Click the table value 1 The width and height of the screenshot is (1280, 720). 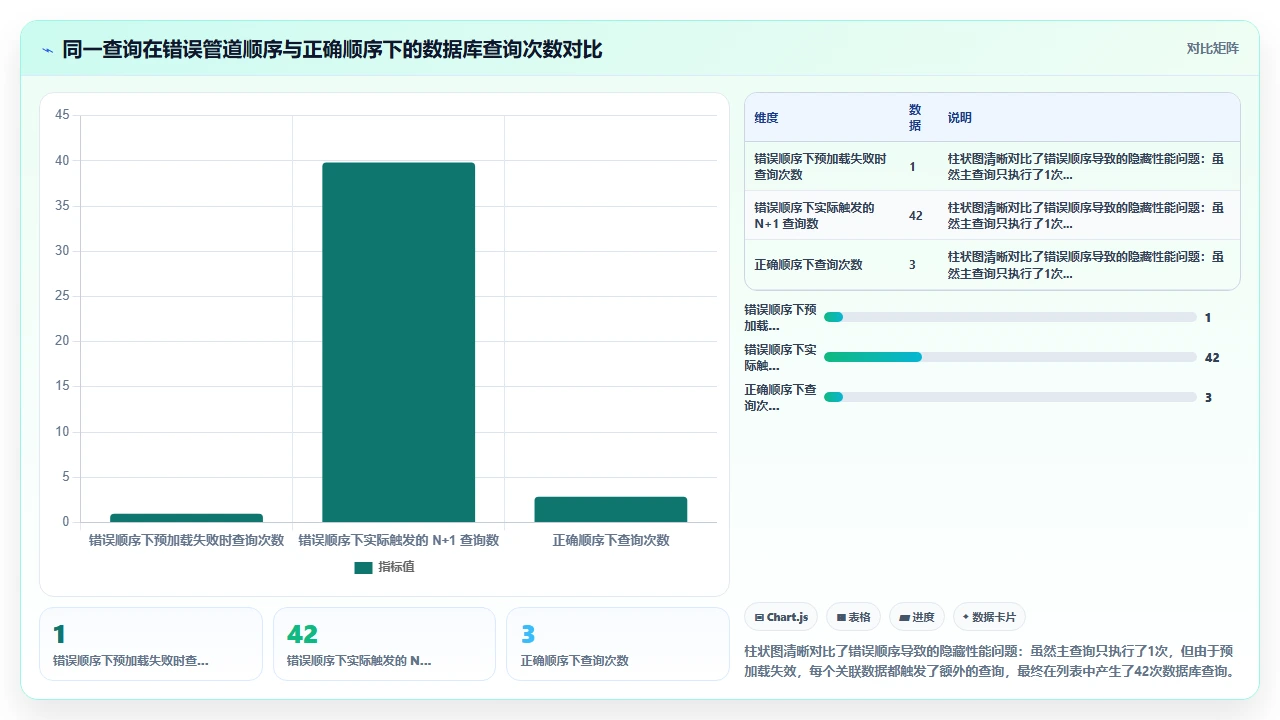[x=912, y=166]
